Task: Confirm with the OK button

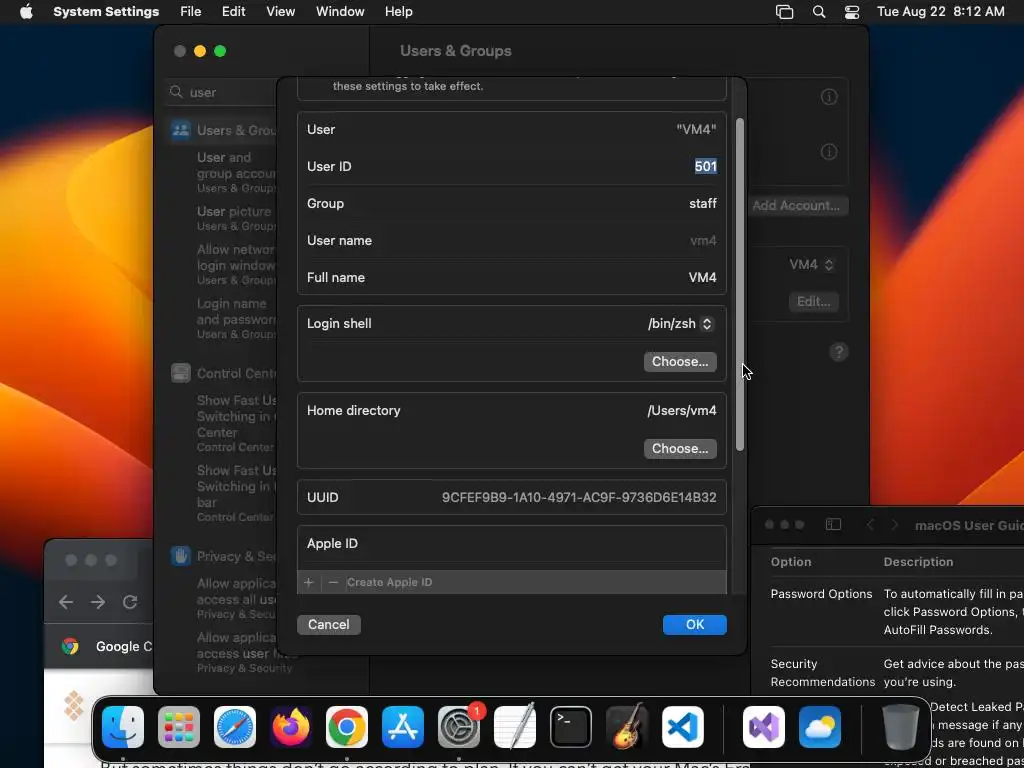Action: [695, 625]
